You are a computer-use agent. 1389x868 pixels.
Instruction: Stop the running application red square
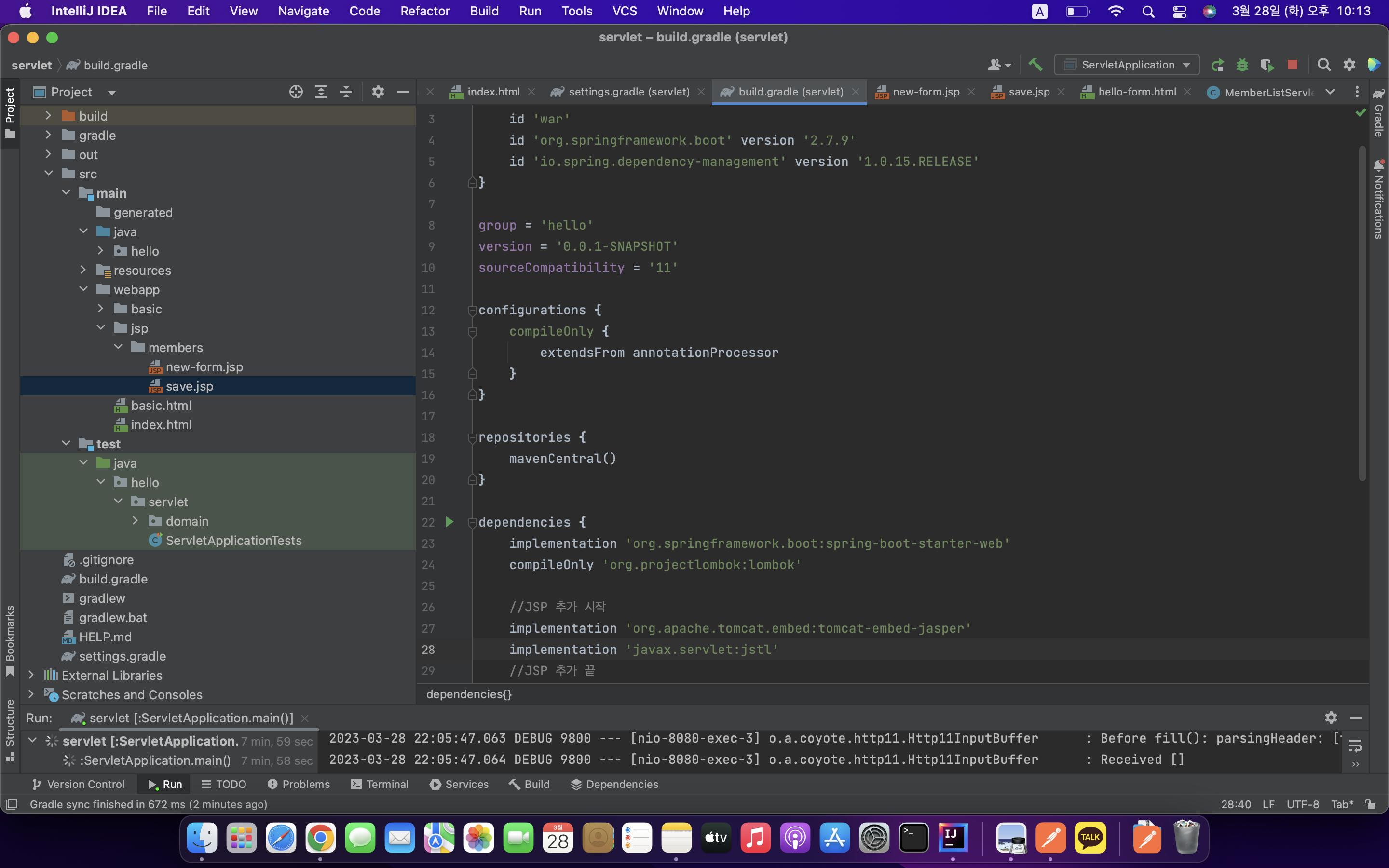1293,65
